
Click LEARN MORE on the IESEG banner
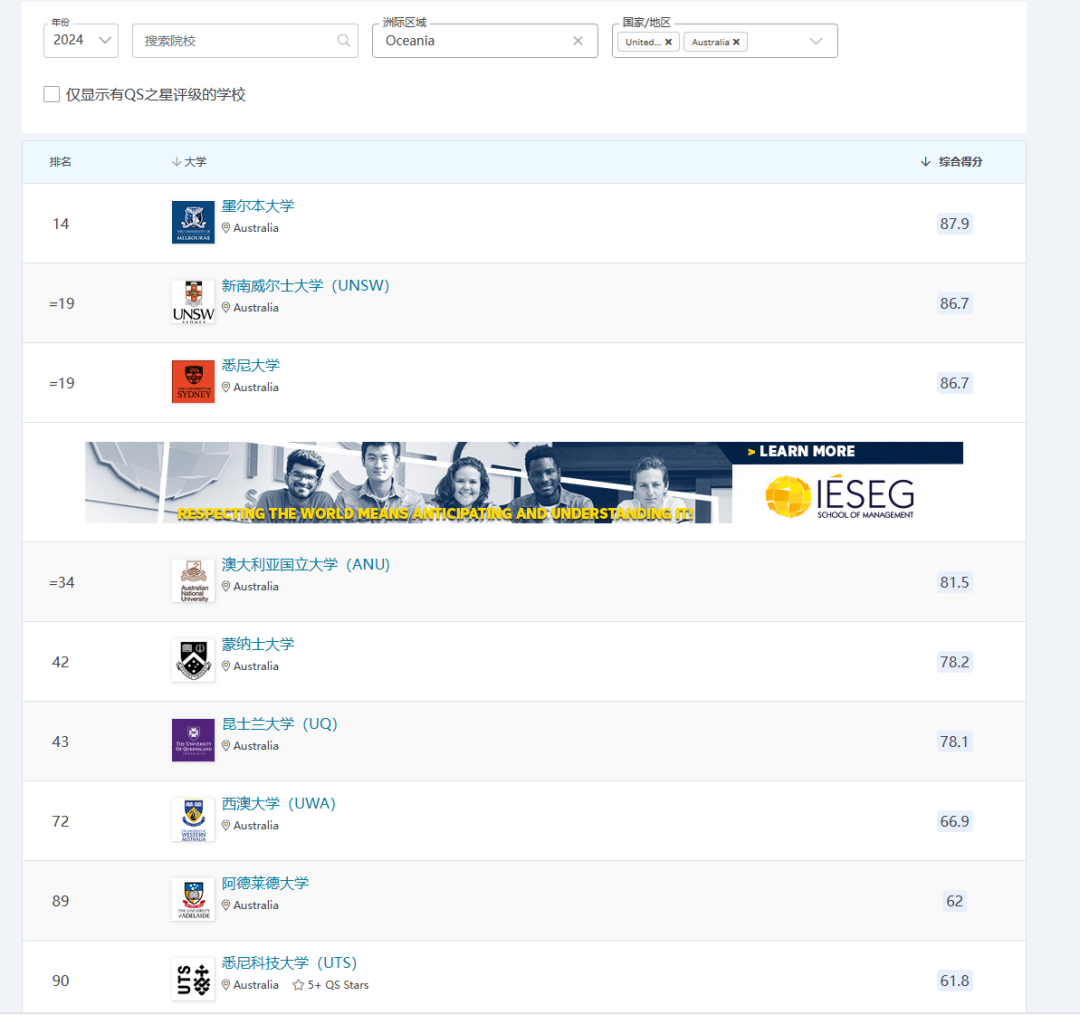(801, 451)
